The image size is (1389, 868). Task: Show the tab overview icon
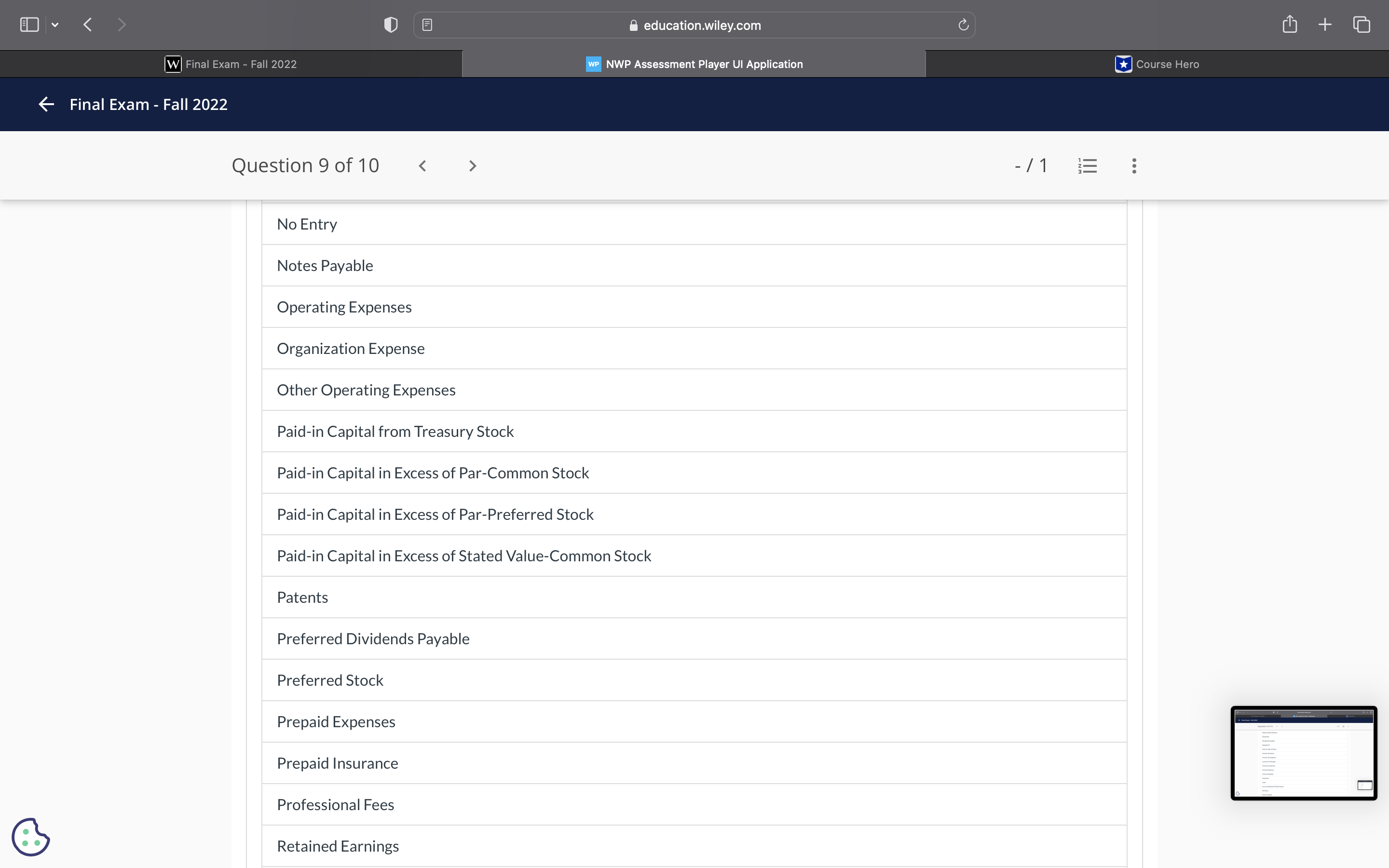pyautogui.click(x=1362, y=25)
